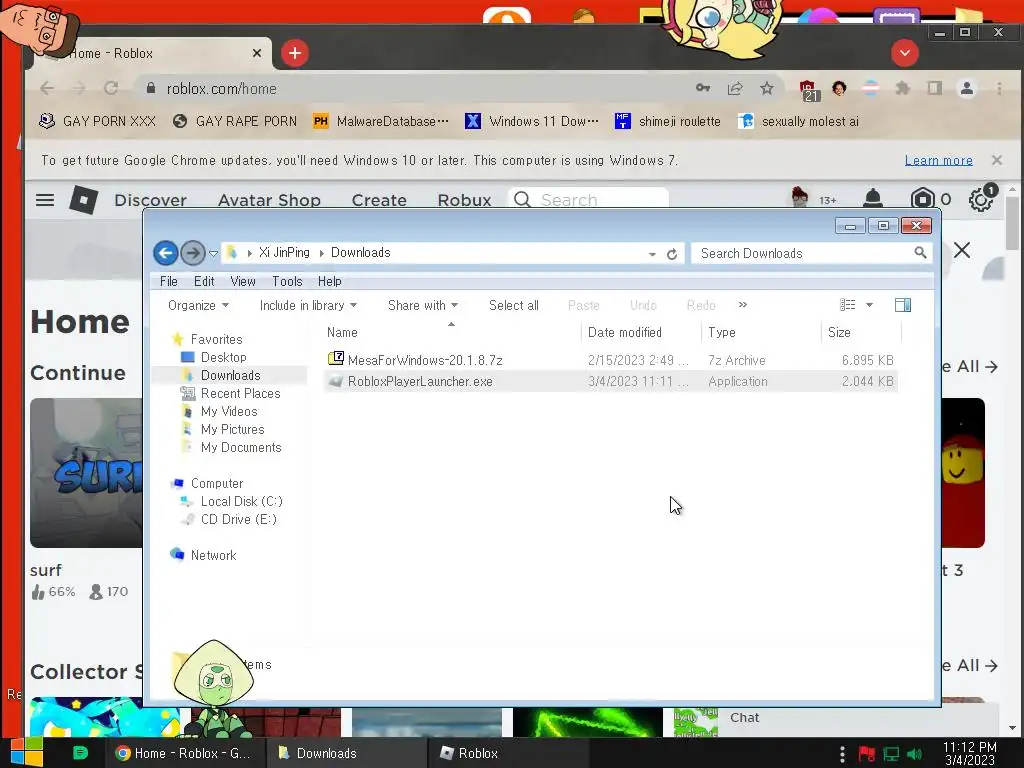Click the Roblox search field
This screenshot has height=768, width=1024.
tap(588, 199)
